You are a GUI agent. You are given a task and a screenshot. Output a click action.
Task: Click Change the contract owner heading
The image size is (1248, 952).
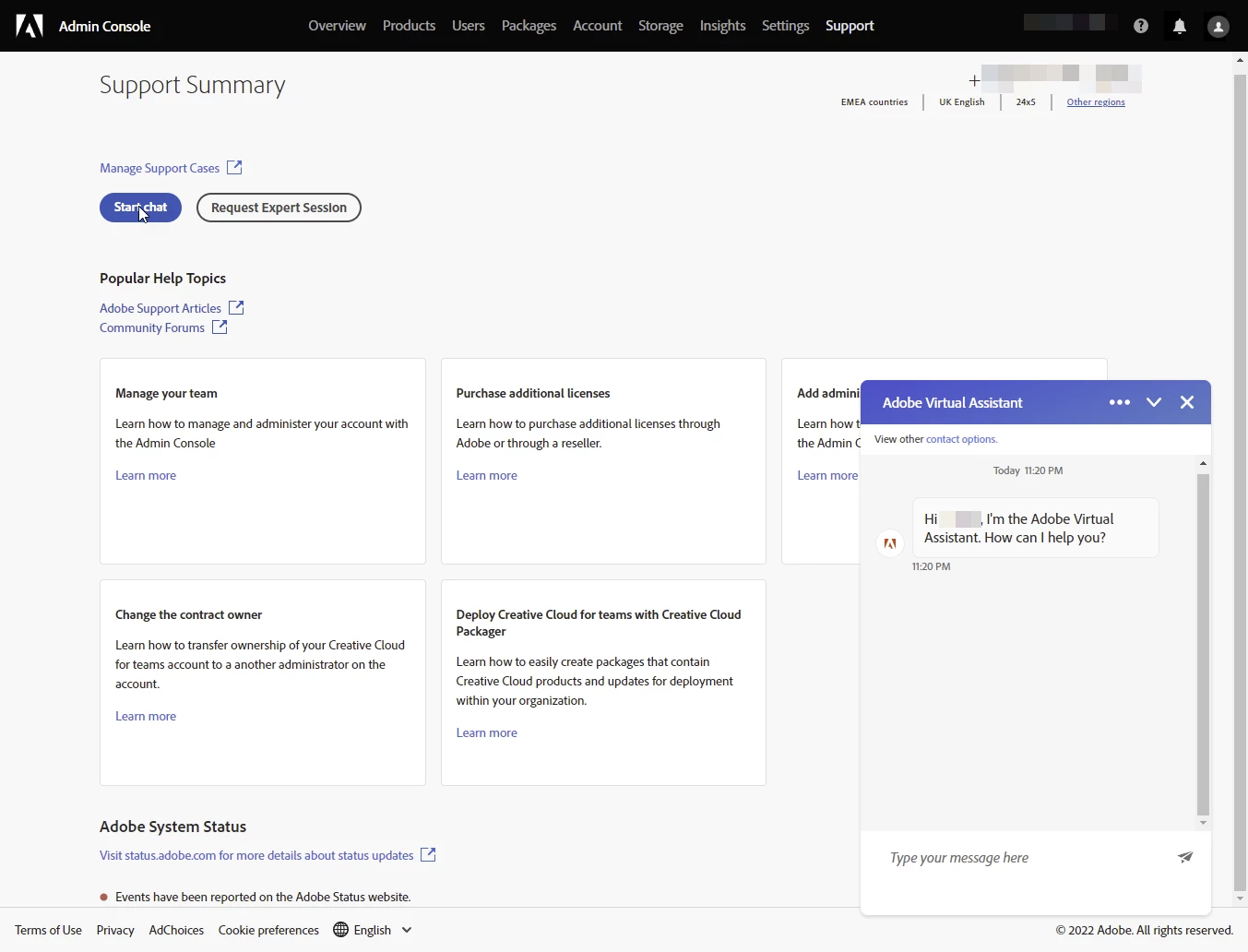point(188,614)
